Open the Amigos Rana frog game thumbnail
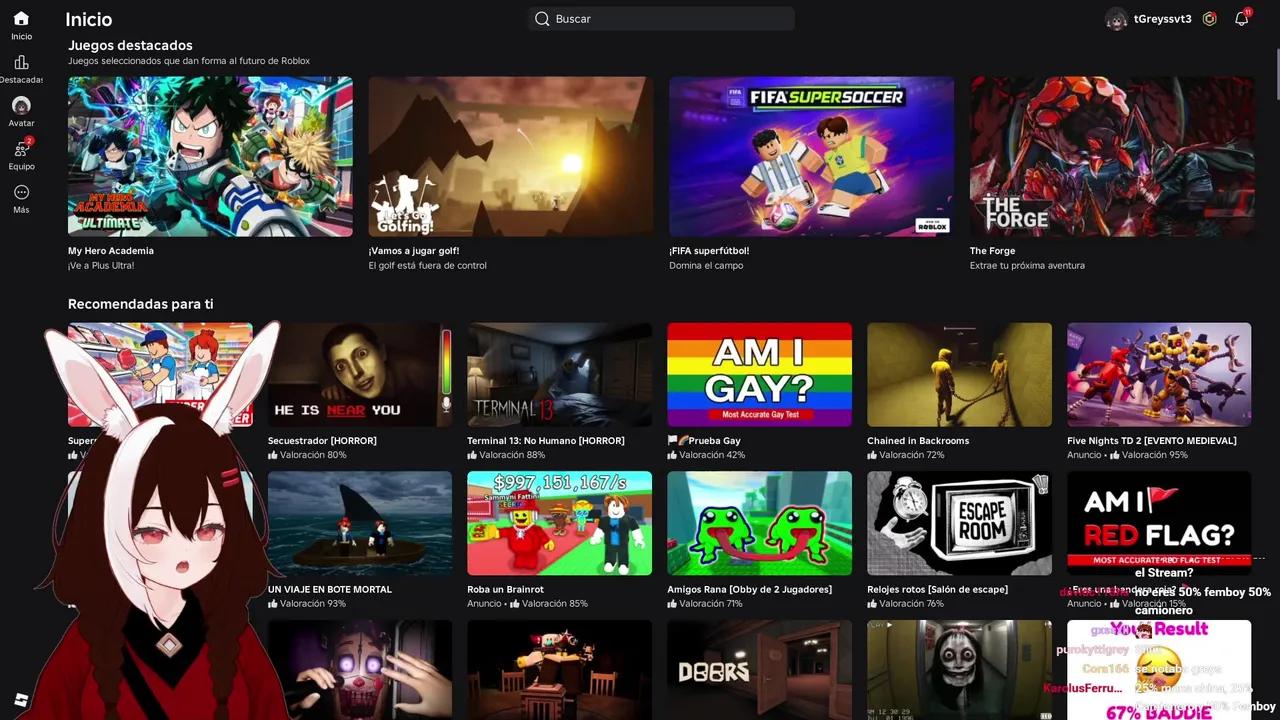This screenshot has width=1280, height=720. (x=760, y=523)
